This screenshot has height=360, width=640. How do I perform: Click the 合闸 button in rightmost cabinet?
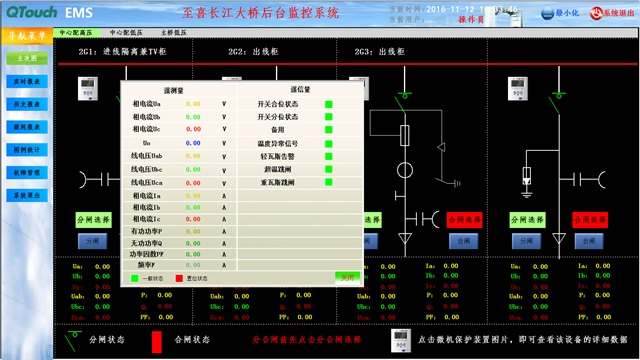(x=589, y=241)
